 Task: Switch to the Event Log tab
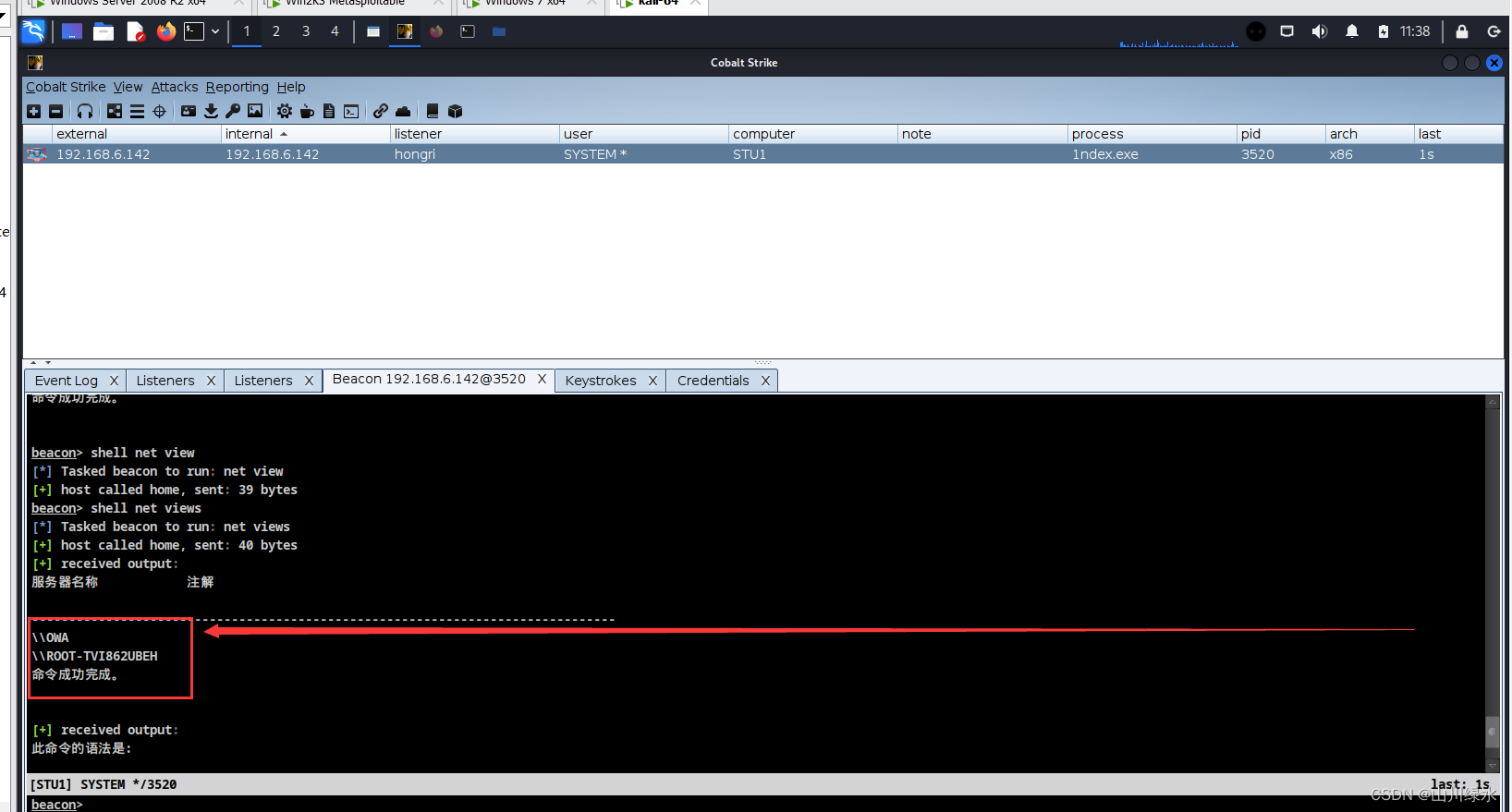[66, 381]
